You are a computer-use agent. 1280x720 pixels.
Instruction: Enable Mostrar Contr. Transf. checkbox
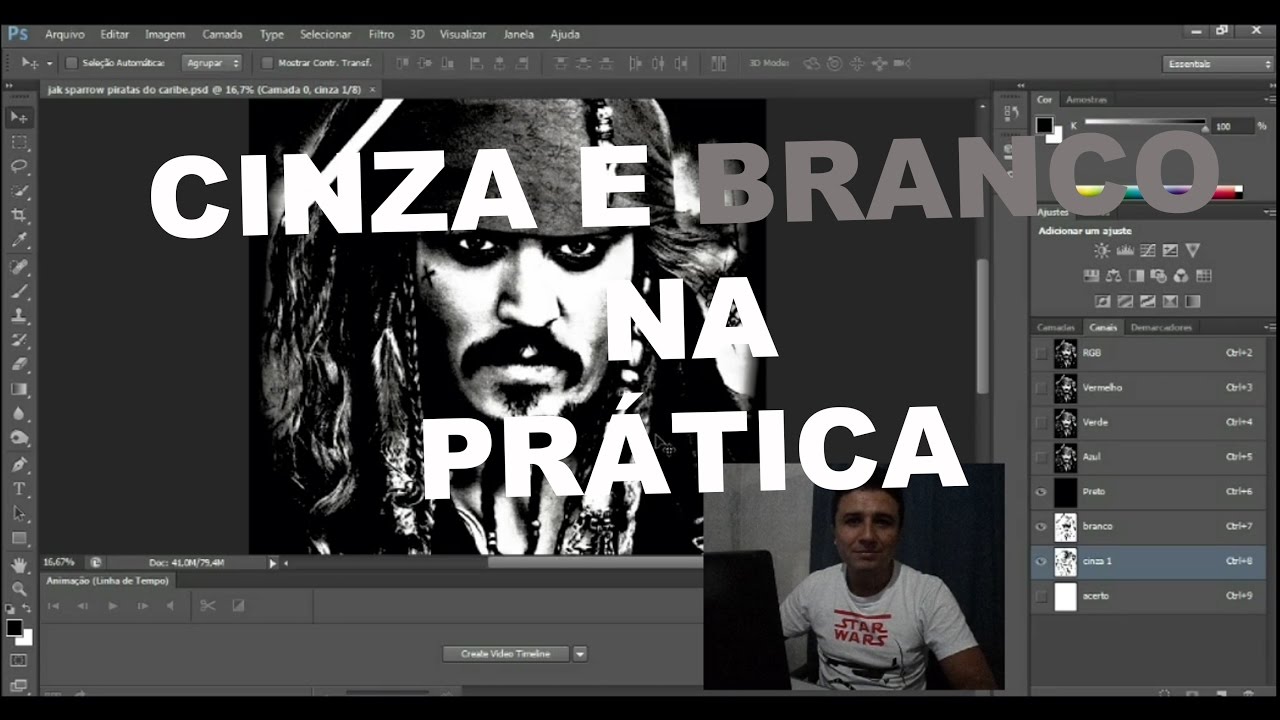(267, 63)
